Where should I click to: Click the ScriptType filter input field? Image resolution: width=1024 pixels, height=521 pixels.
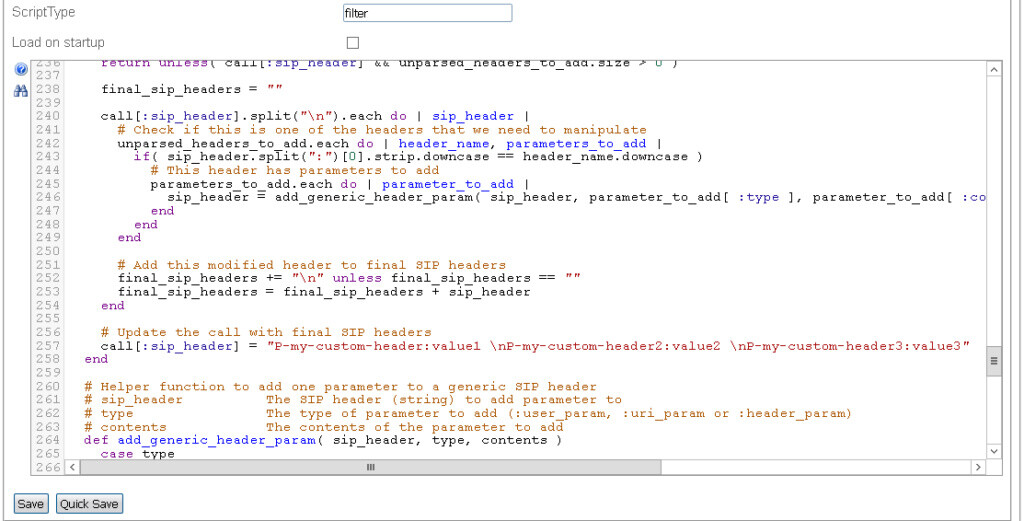[x=427, y=13]
